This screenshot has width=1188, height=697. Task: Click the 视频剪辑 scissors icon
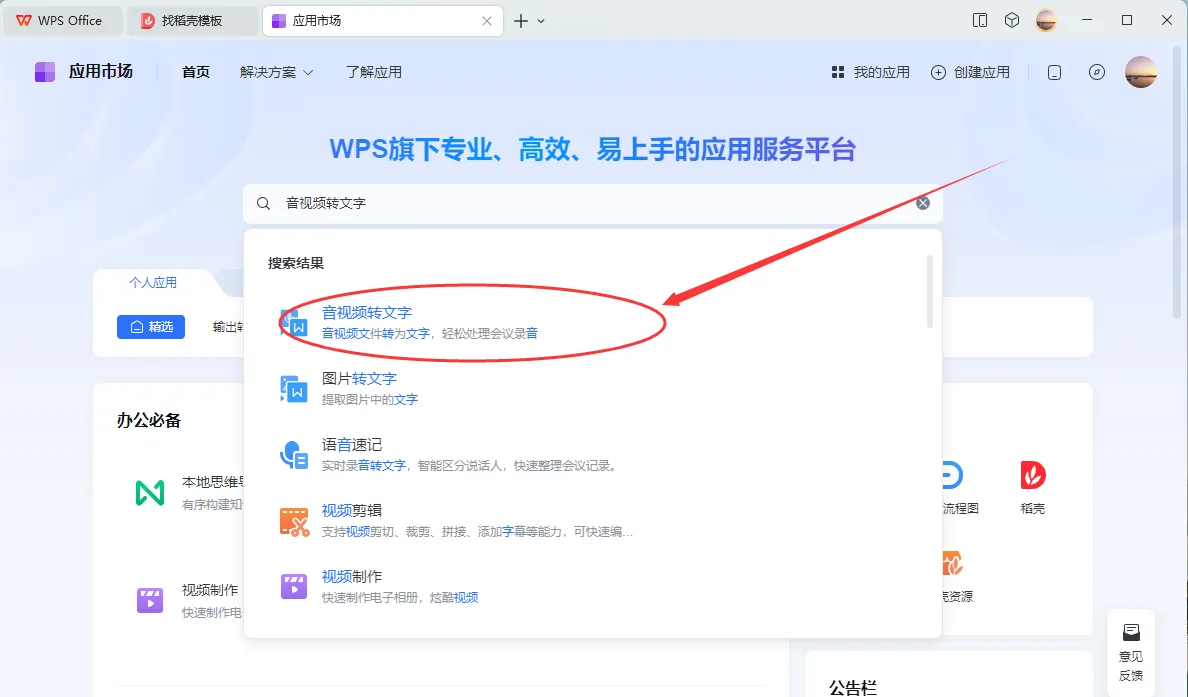[293, 520]
